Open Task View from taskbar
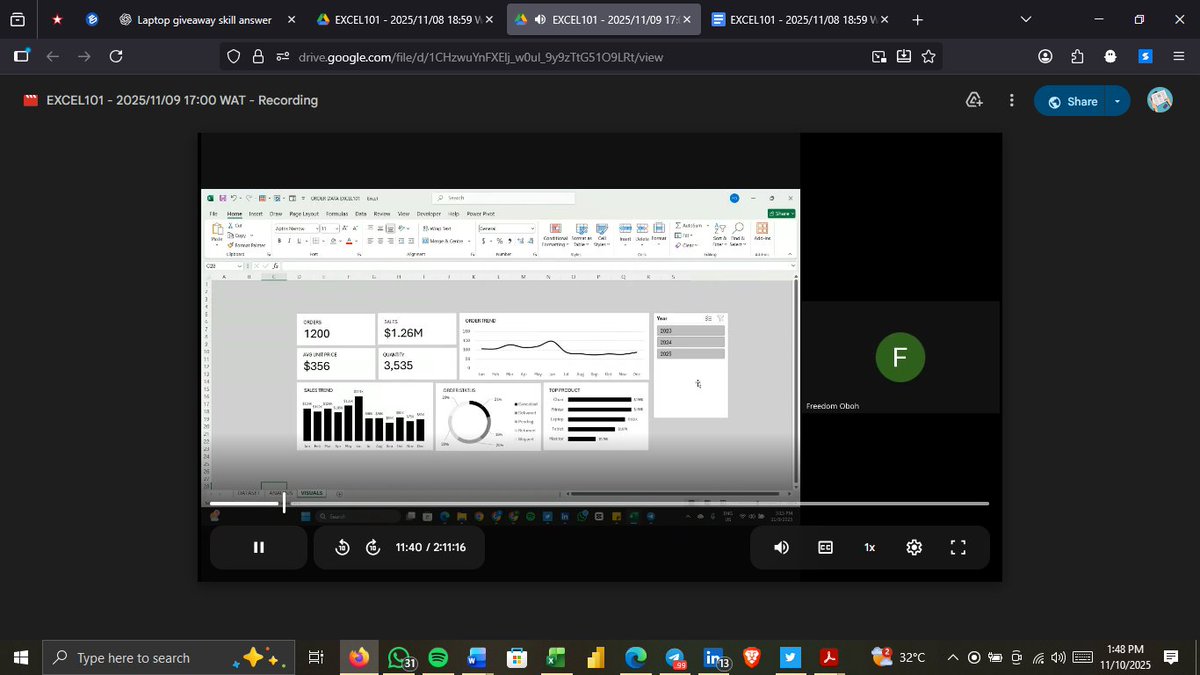Screen dimensions: 1200x675 [316, 658]
